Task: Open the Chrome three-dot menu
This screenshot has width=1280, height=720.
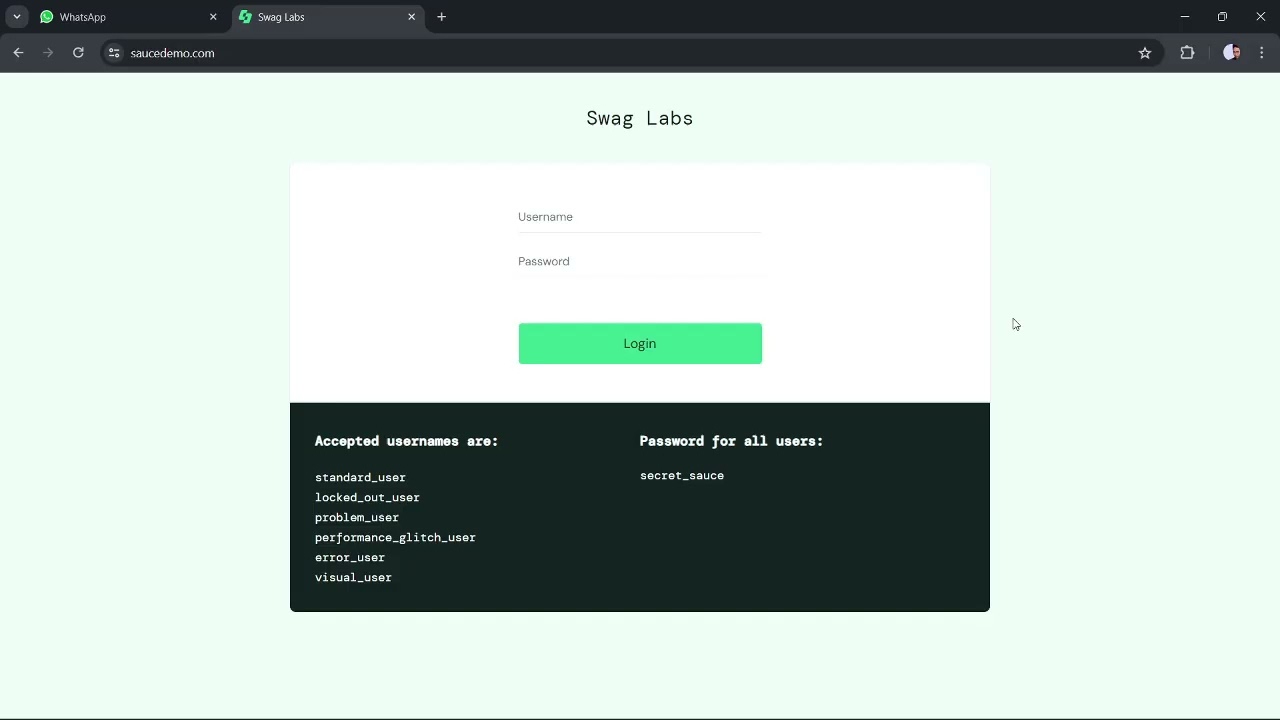Action: point(1263,53)
